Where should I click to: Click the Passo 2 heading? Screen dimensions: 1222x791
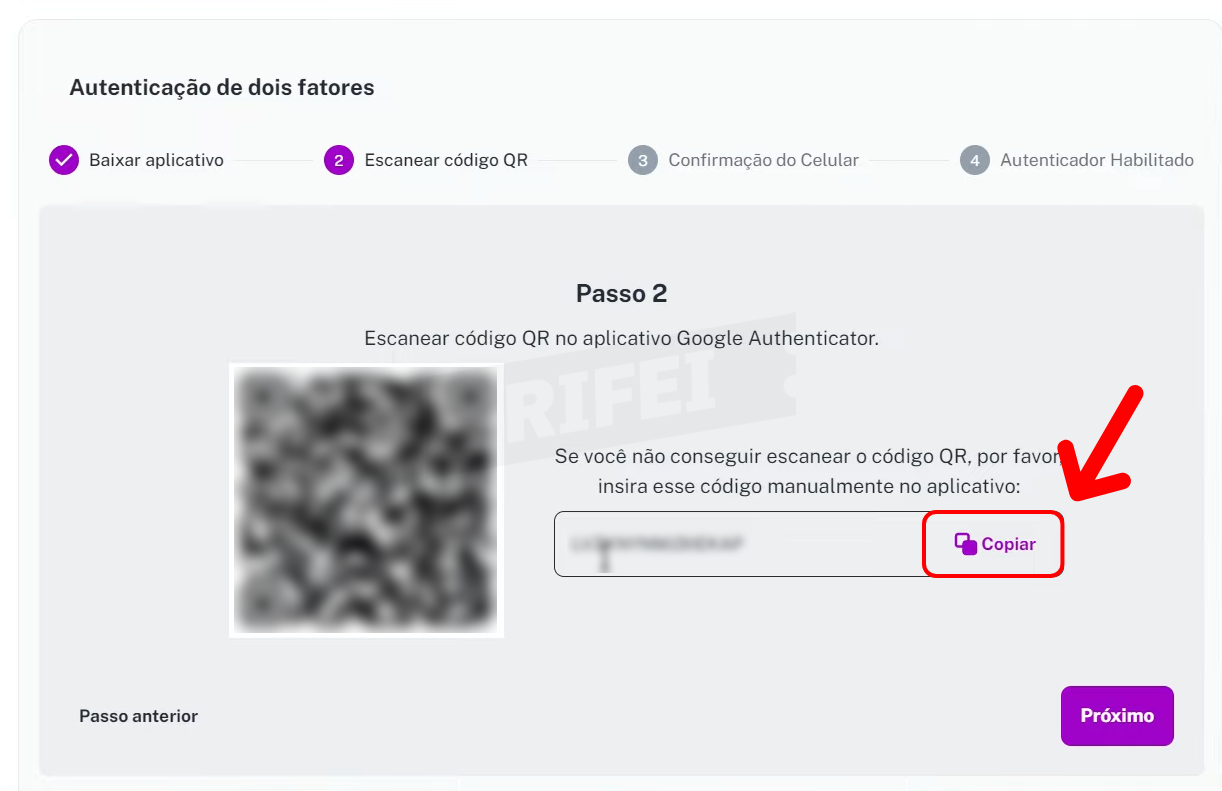(x=621, y=294)
